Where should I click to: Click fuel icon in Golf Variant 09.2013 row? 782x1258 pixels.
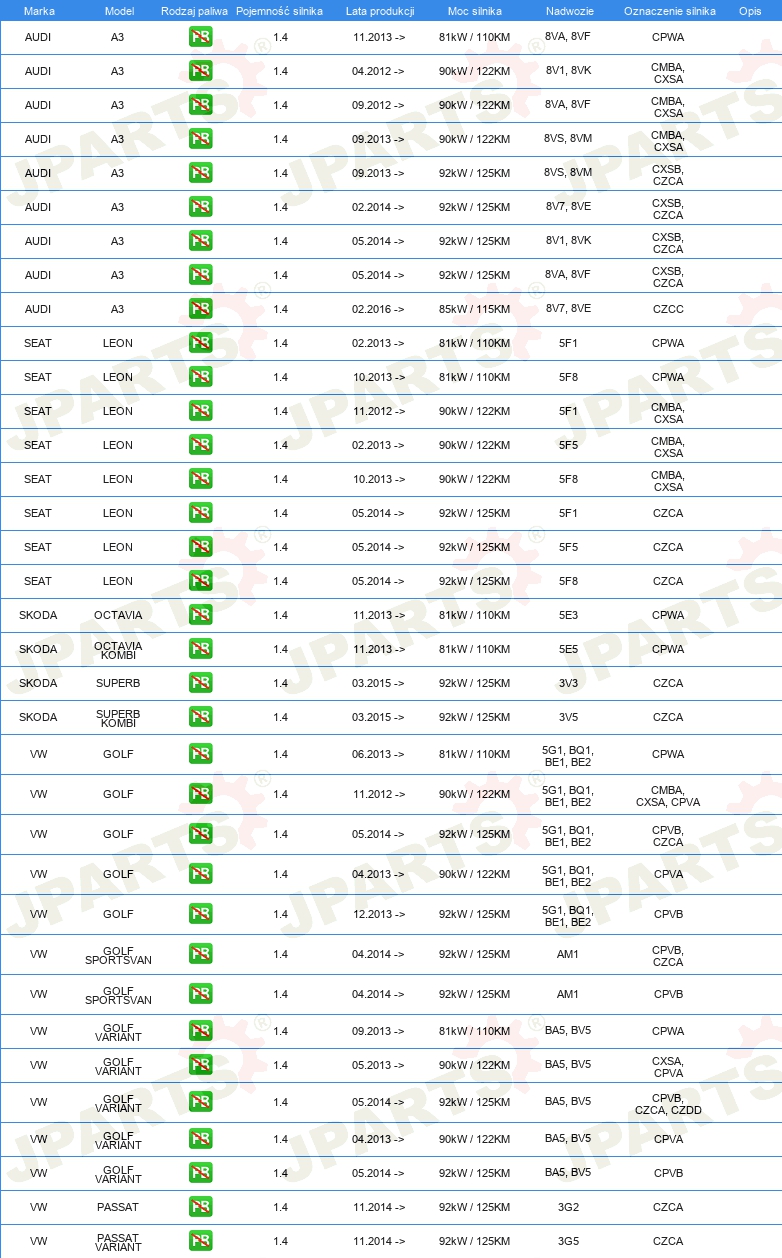[200, 1031]
